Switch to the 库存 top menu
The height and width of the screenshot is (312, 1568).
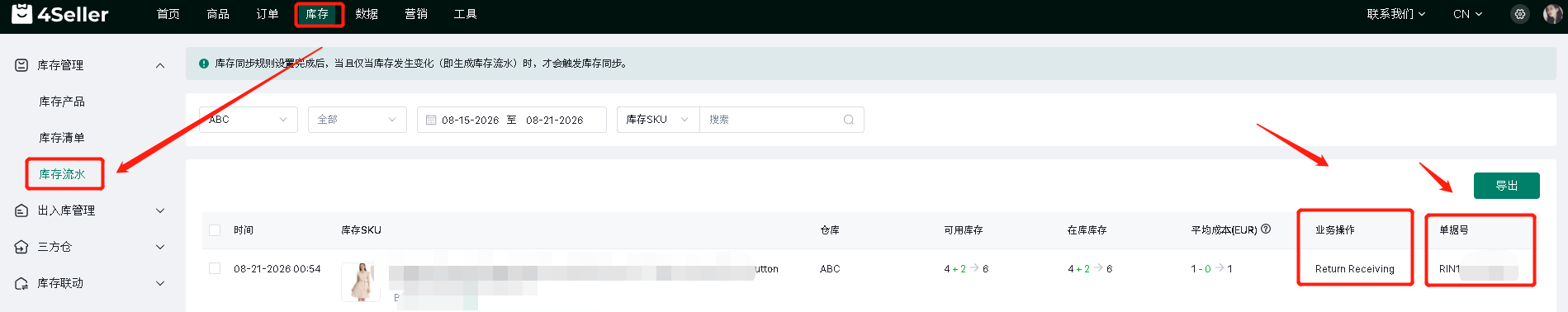pyautogui.click(x=317, y=14)
